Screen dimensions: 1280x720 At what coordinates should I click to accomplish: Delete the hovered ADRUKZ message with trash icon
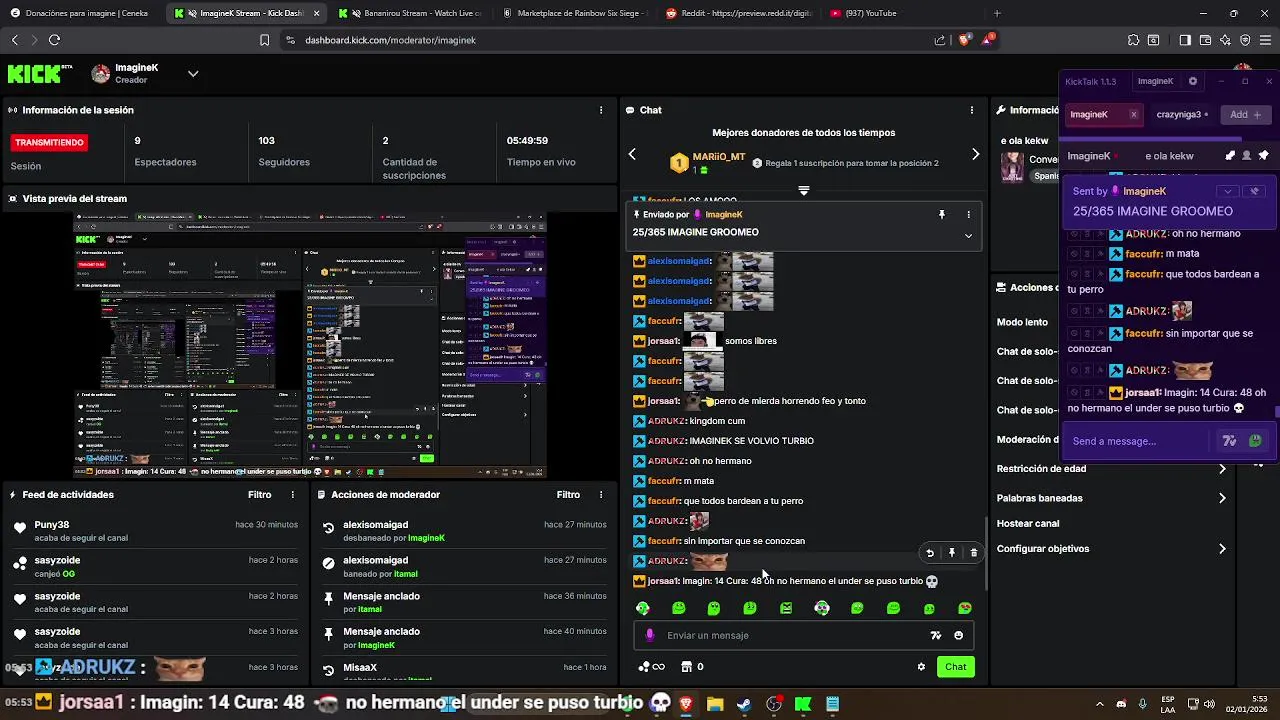(x=974, y=553)
